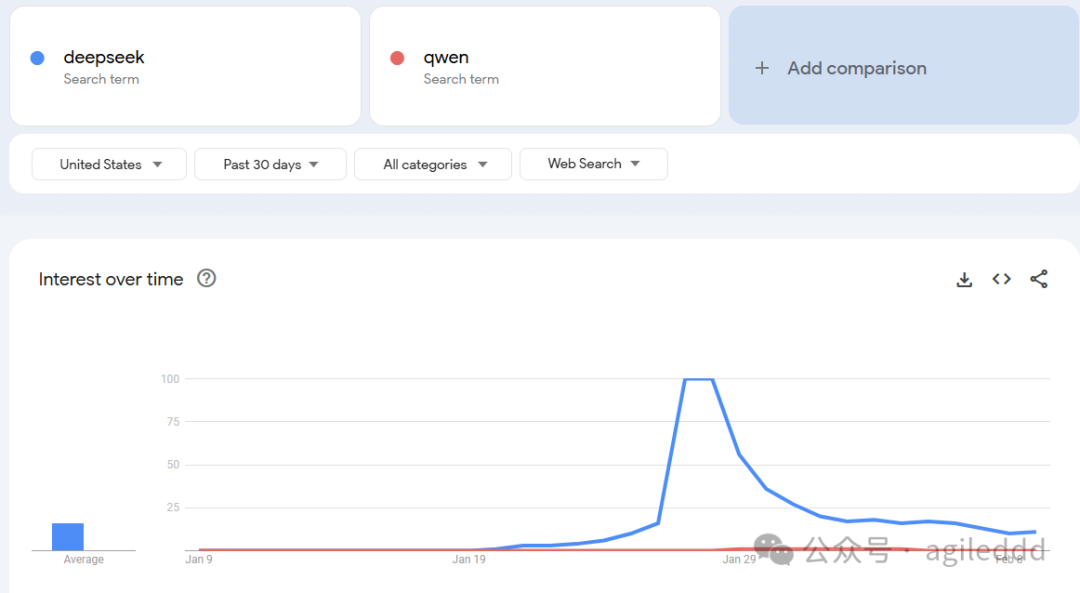The width and height of the screenshot is (1080, 593).
Task: Open the Web Search type dropdown
Action: 593,164
